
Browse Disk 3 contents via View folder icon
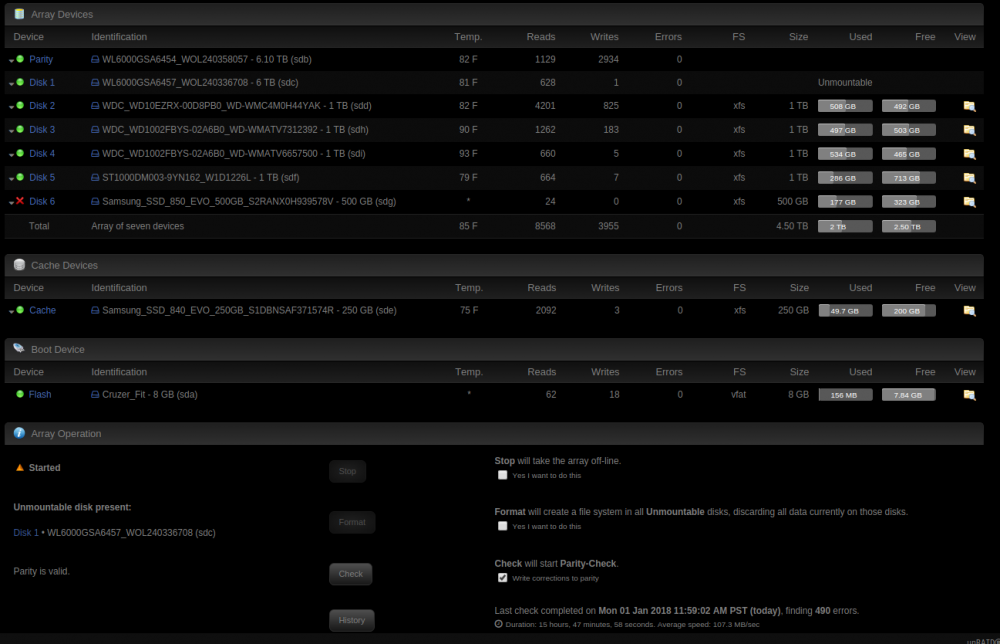[969, 130]
